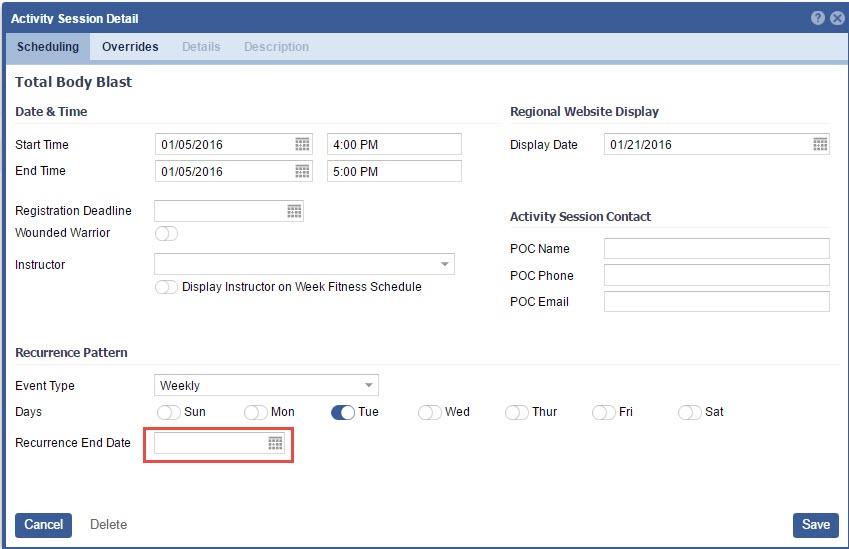The height and width of the screenshot is (549, 849).
Task: Open the Recurrence End Date calendar picker
Action: pyautogui.click(x=275, y=443)
